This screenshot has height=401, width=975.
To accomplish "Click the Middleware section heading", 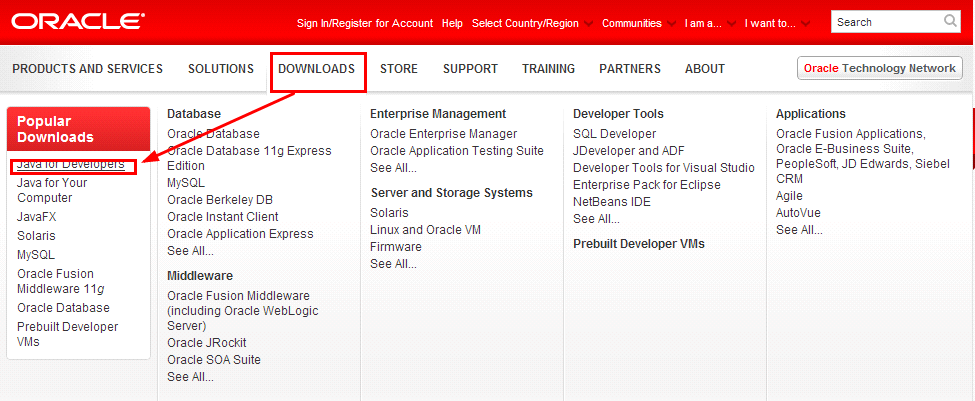I will coord(200,275).
